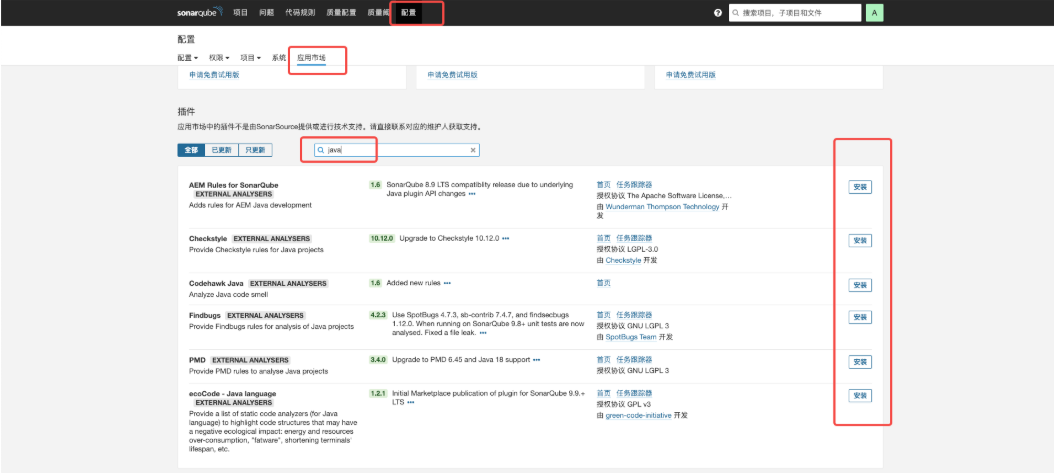Open 质量阈 in the top navigation bar
Viewport: 1054px width, 473px height.
[378, 13]
